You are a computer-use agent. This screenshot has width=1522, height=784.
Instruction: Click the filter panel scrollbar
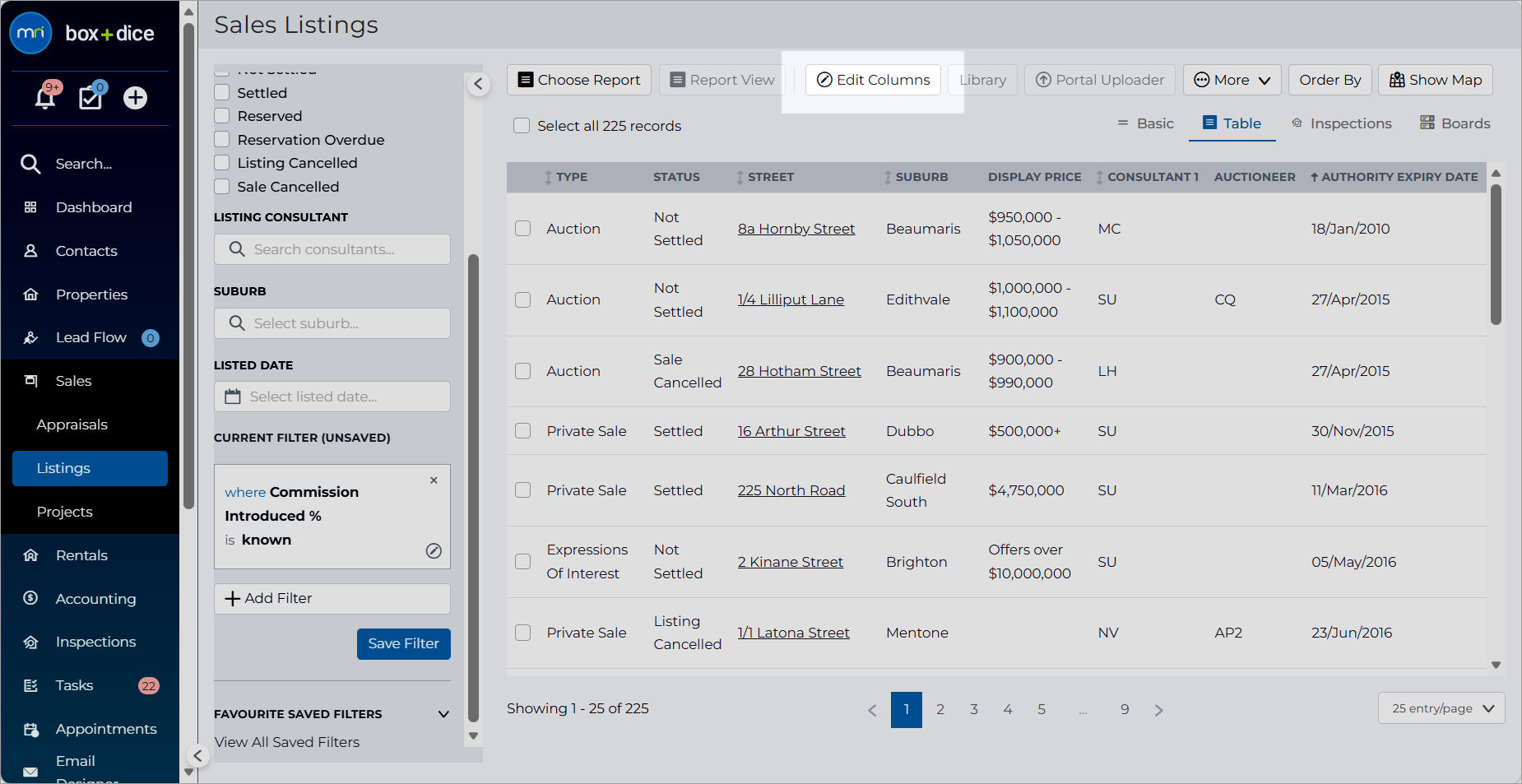[473, 489]
